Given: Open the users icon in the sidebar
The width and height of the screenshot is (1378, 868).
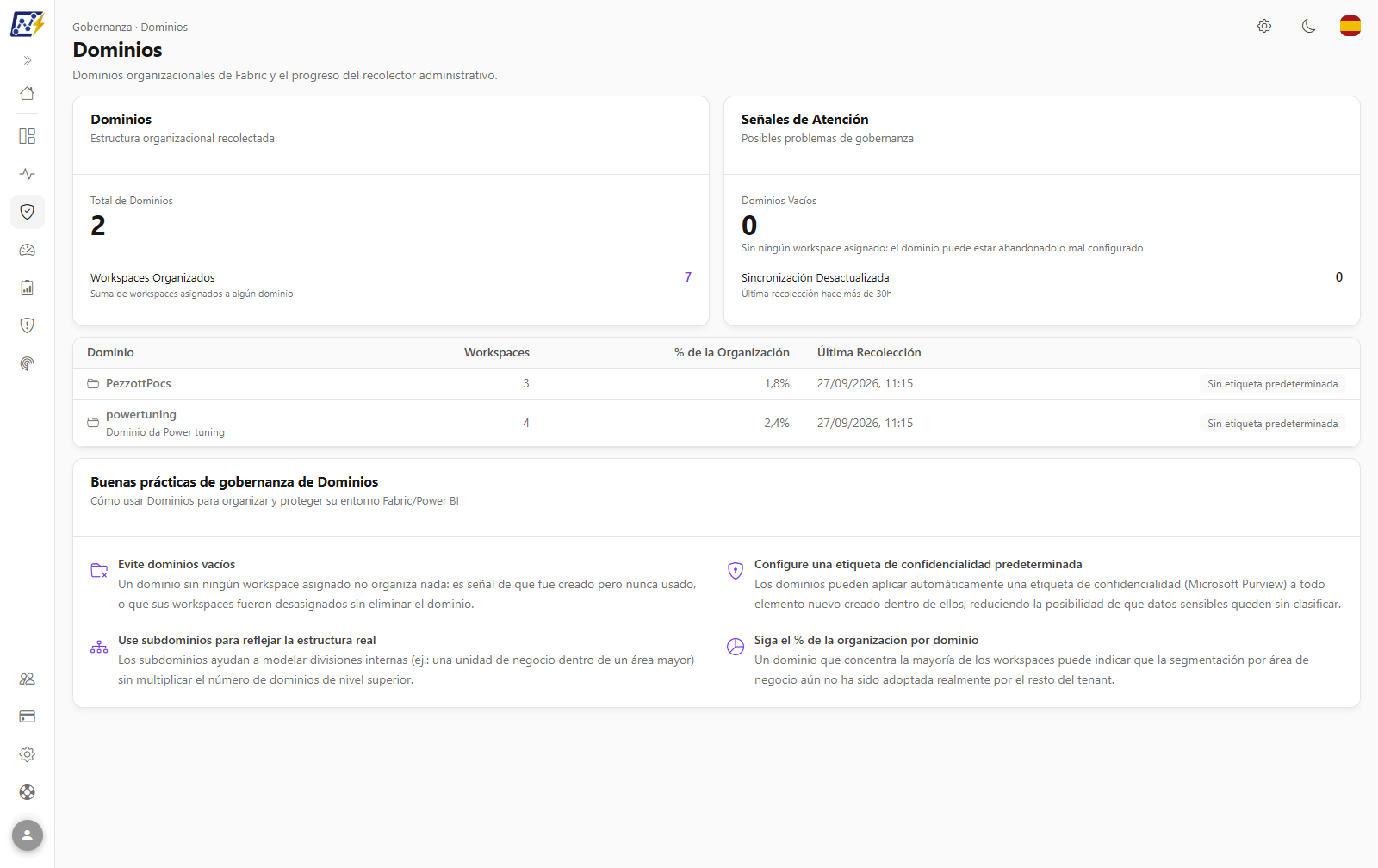Looking at the screenshot, I should pos(28,679).
